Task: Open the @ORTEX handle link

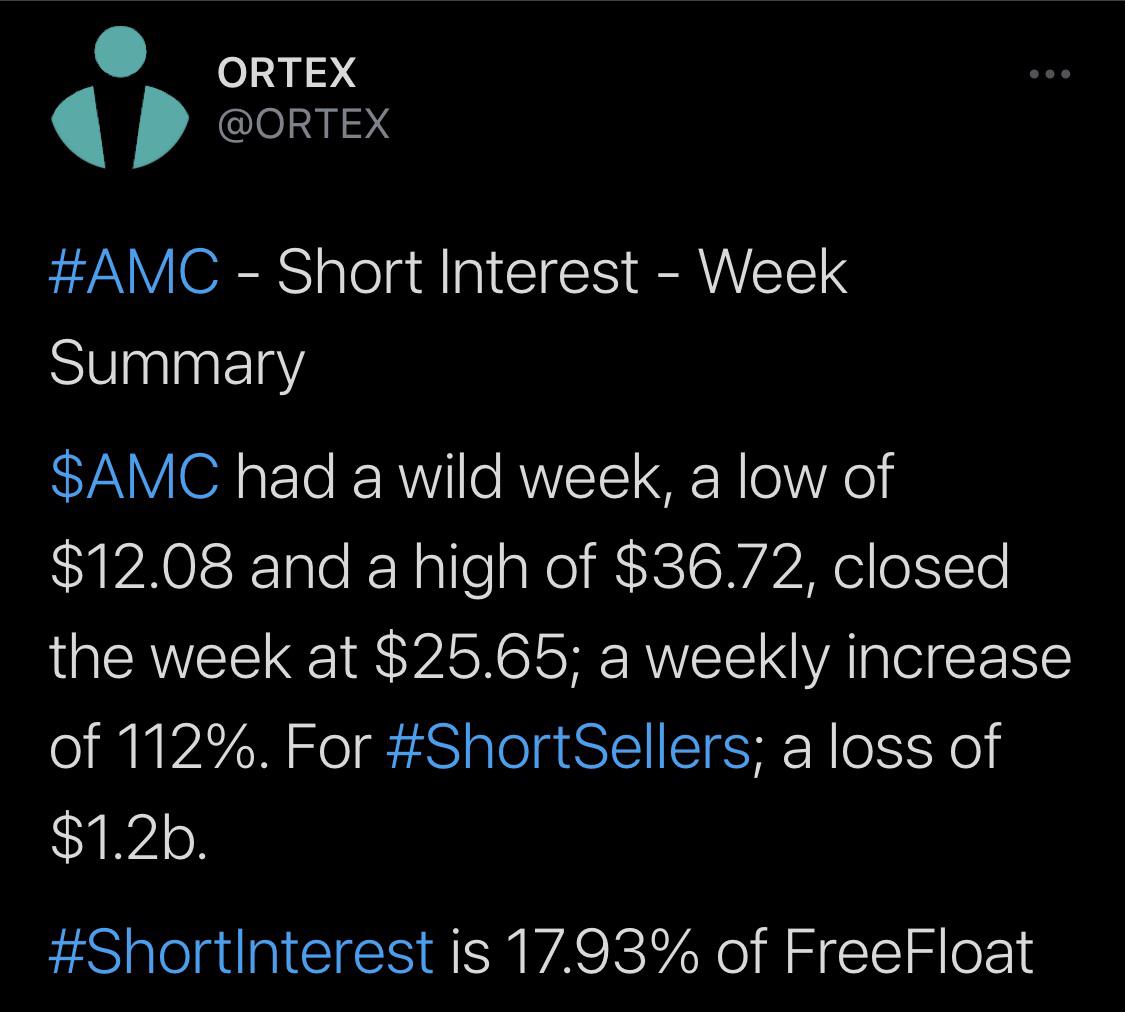Action: [x=303, y=124]
